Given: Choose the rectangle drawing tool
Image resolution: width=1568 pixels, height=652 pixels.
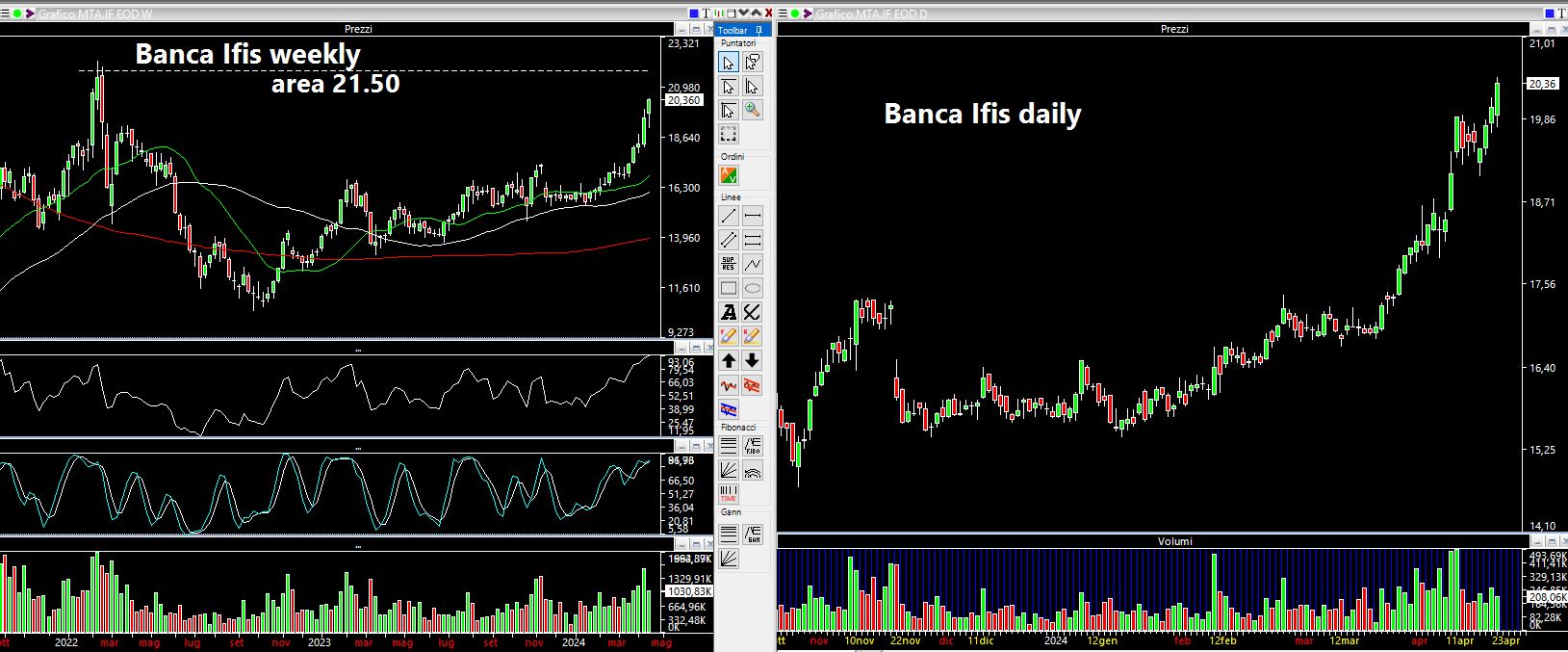Looking at the screenshot, I should (729, 288).
